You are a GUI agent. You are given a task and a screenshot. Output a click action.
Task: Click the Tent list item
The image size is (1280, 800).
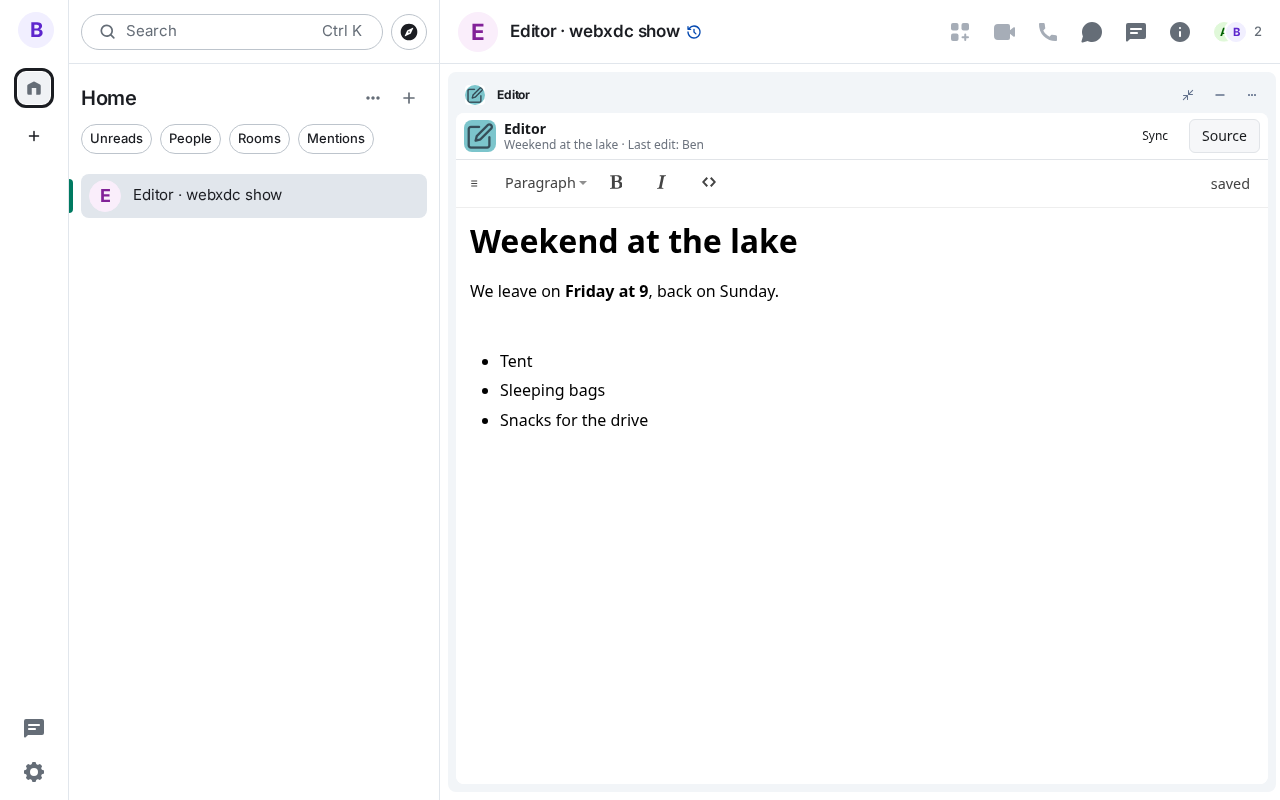[516, 361]
